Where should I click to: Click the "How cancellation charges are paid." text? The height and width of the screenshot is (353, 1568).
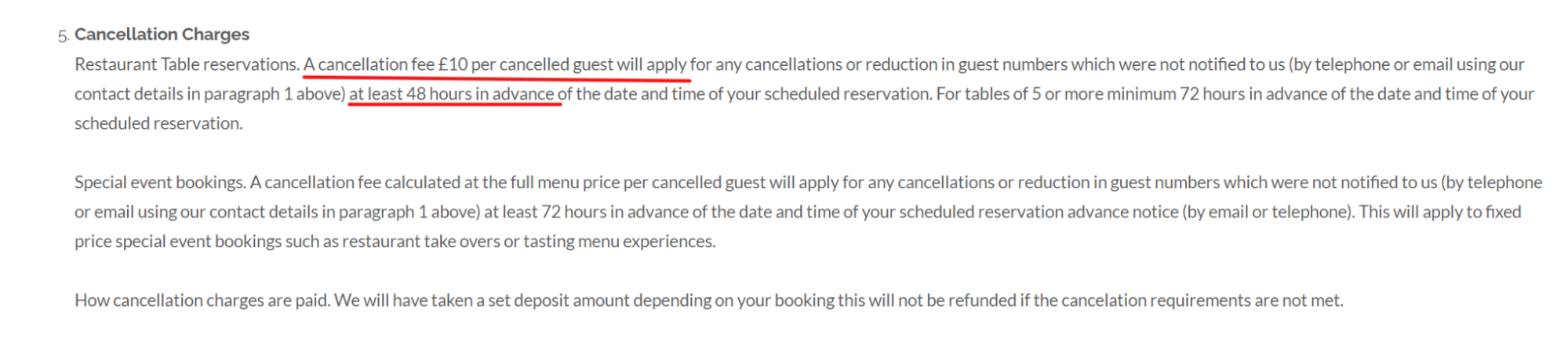coord(202,300)
